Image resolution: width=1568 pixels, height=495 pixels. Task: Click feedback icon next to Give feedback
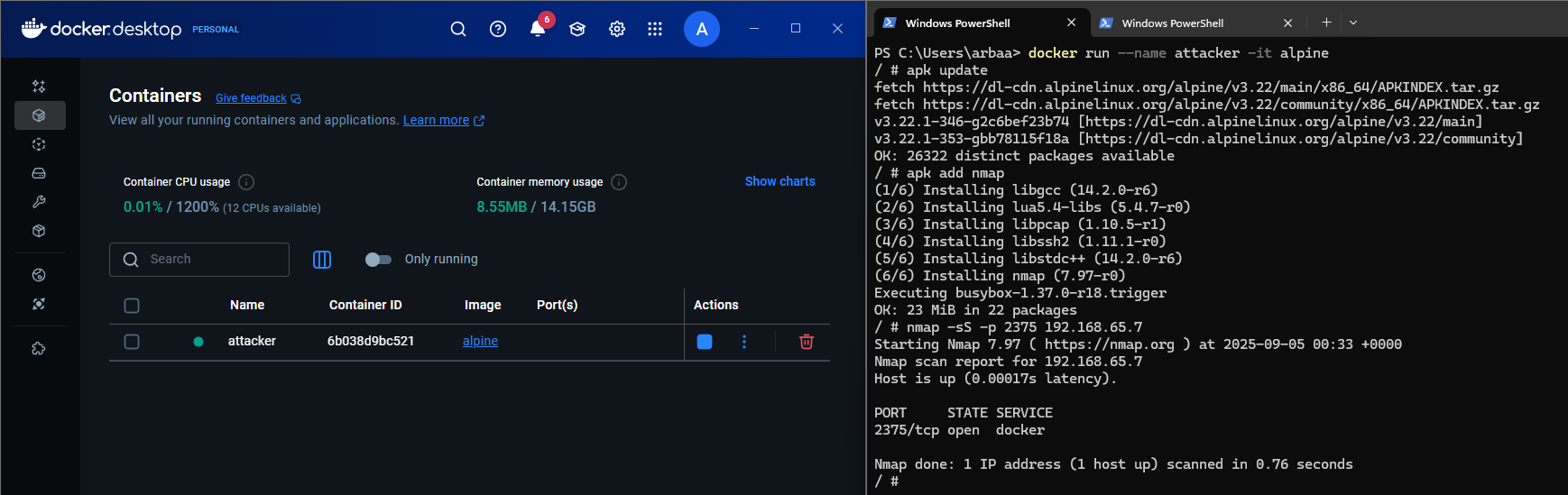point(296,99)
